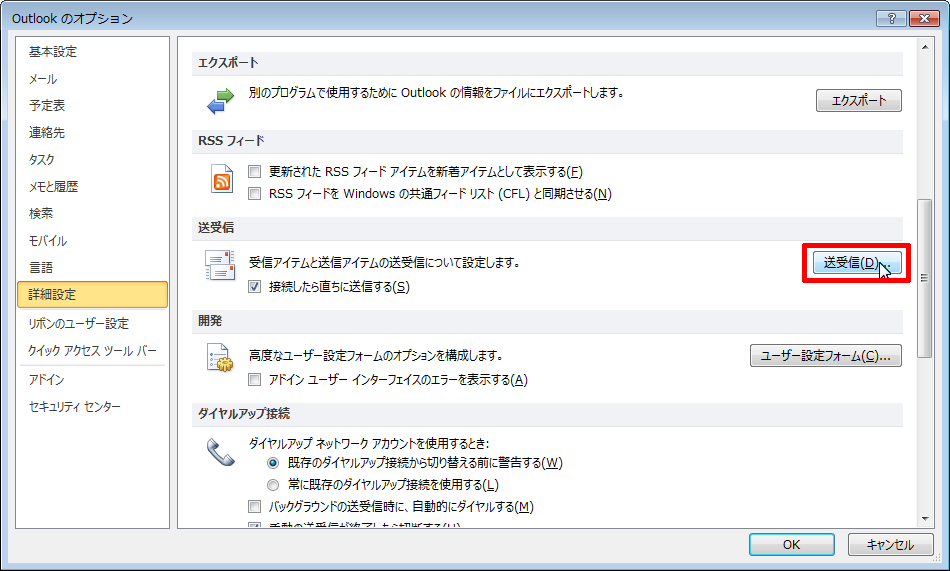Click the 受信アイテムと送信アイテム description text

(385, 263)
